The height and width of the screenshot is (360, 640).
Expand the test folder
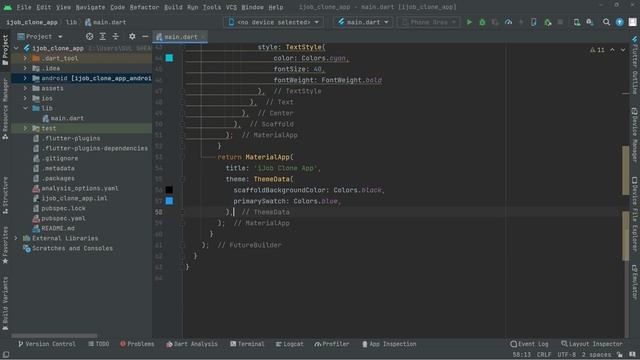25,128
